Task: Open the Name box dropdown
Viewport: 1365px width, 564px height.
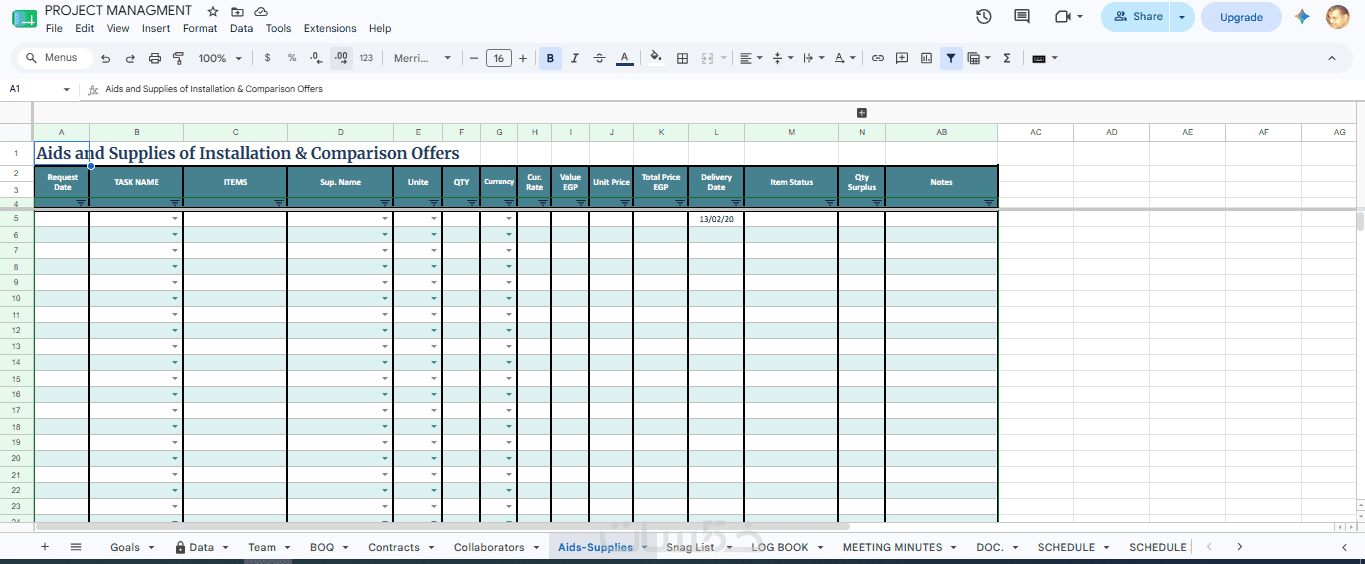Action: pyautogui.click(x=67, y=90)
